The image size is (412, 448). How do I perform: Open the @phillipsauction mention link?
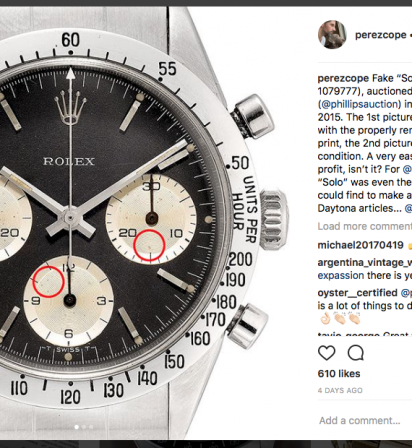click(x=361, y=104)
